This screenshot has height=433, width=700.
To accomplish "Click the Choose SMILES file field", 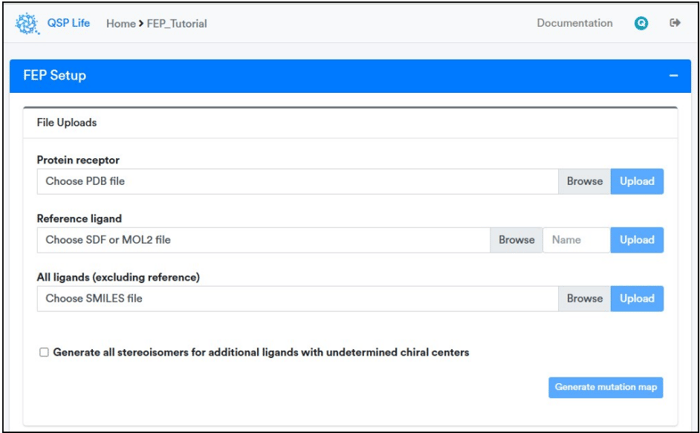I will tap(298, 299).
